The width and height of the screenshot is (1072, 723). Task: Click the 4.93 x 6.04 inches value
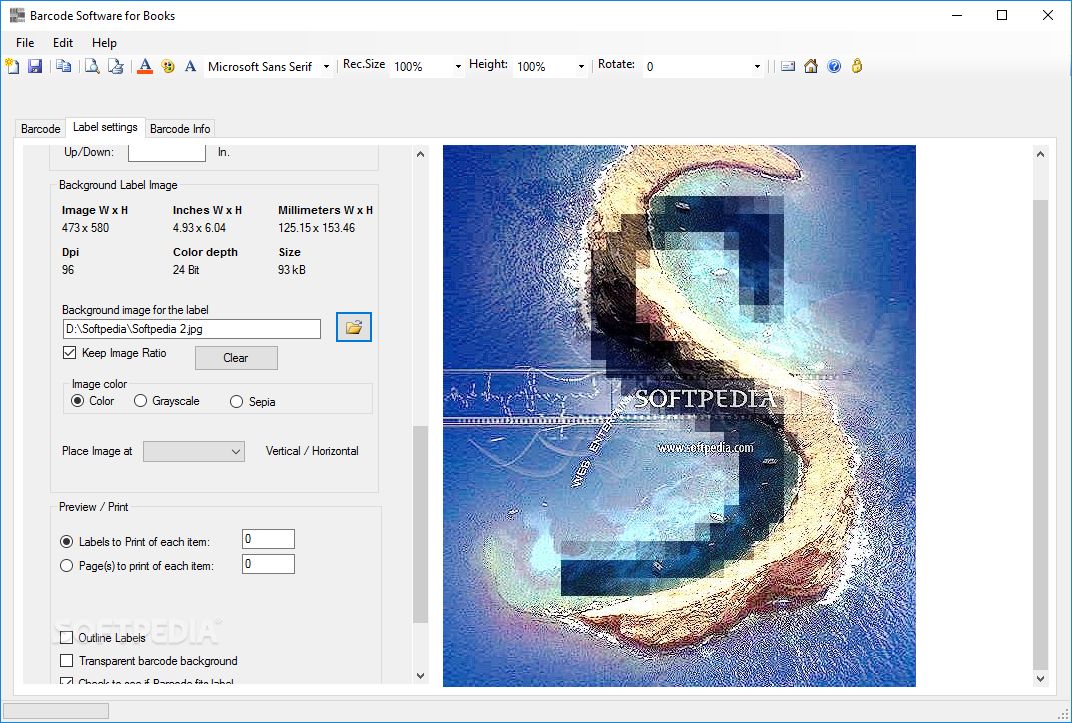pyautogui.click(x=199, y=228)
